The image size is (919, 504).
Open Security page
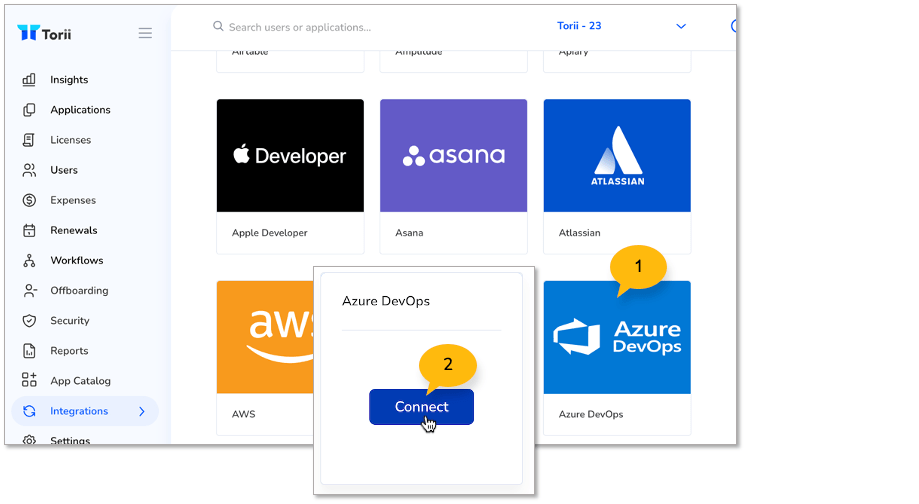pos(70,321)
